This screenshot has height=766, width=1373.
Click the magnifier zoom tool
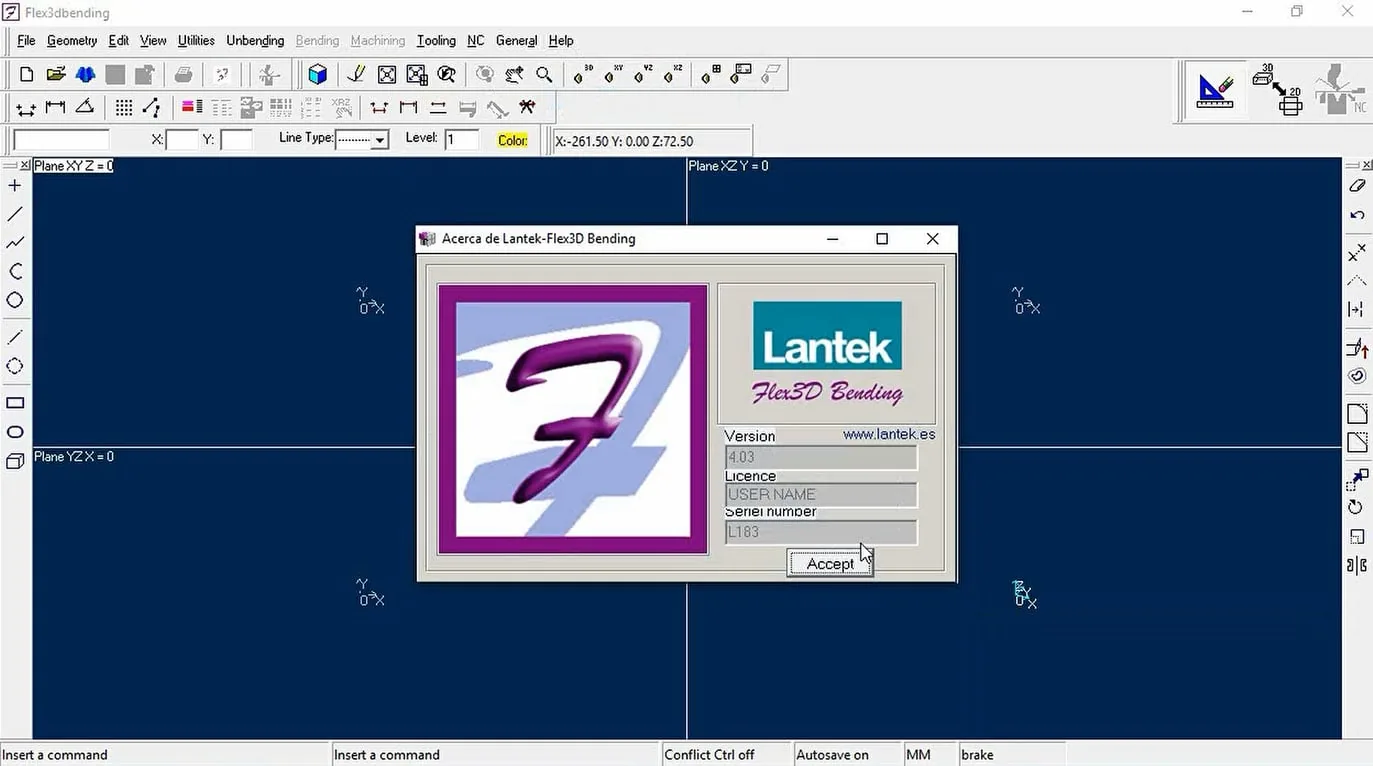pos(544,74)
